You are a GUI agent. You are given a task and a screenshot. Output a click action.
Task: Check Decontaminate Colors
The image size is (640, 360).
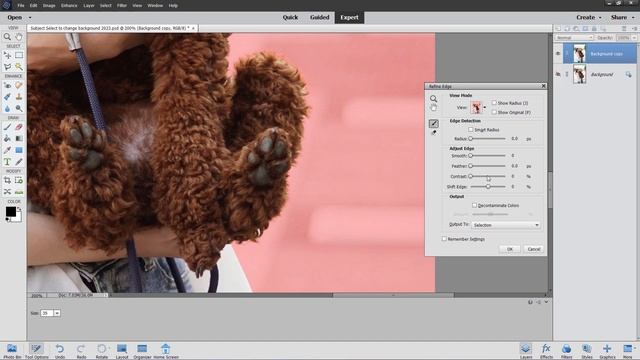[474, 205]
